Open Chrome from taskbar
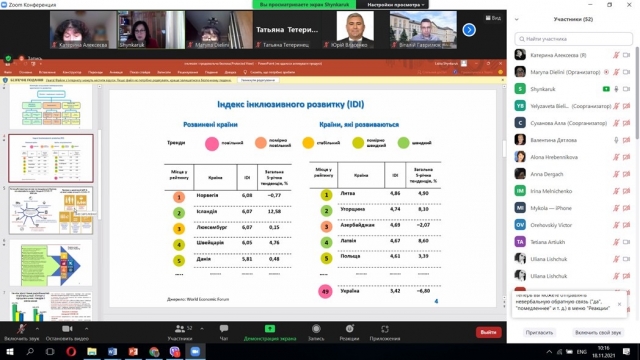640x360 pixels. (154, 351)
